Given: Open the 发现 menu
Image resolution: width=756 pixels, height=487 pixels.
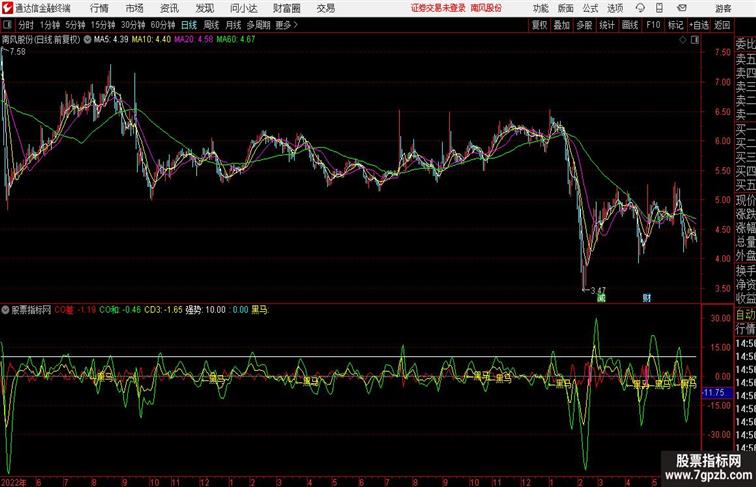Looking at the screenshot, I should coord(204,8).
